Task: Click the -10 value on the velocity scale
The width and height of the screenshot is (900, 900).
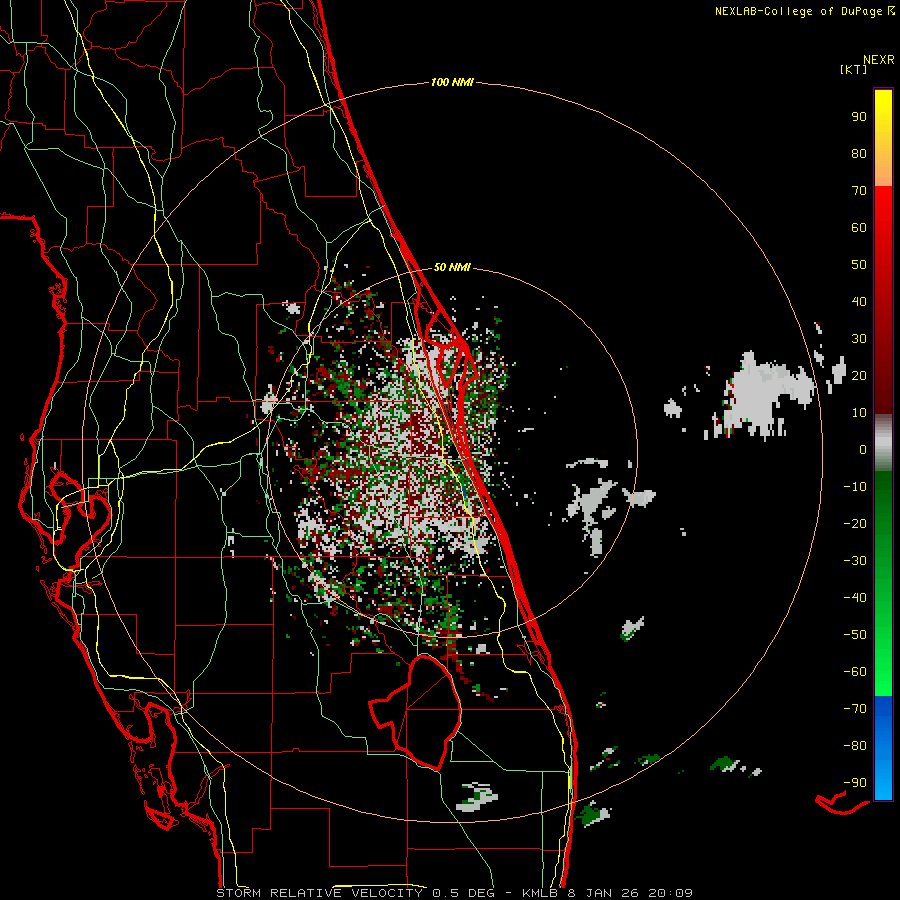Action: 855,487
